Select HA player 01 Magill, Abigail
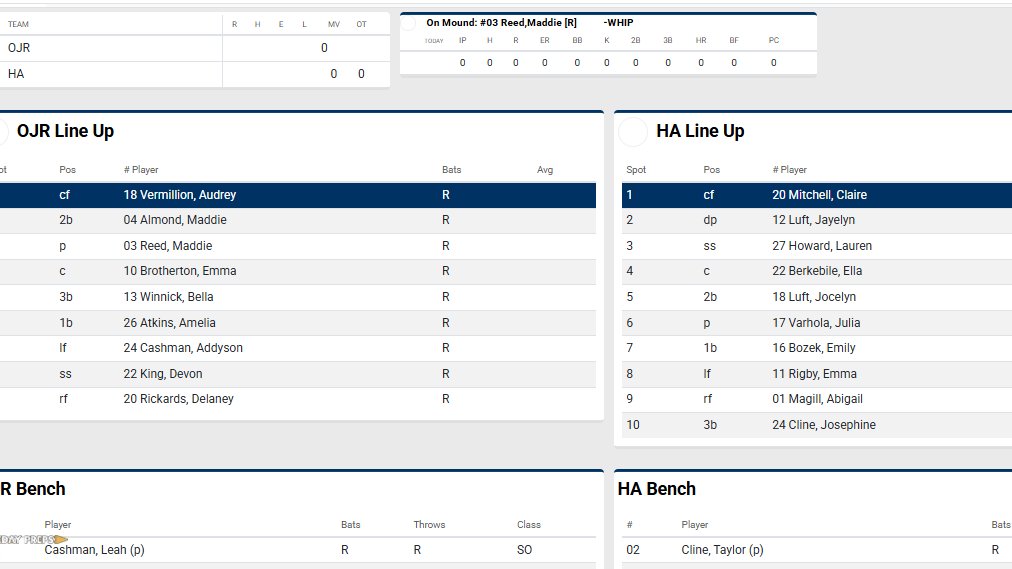The image size is (1012, 569). (817, 399)
